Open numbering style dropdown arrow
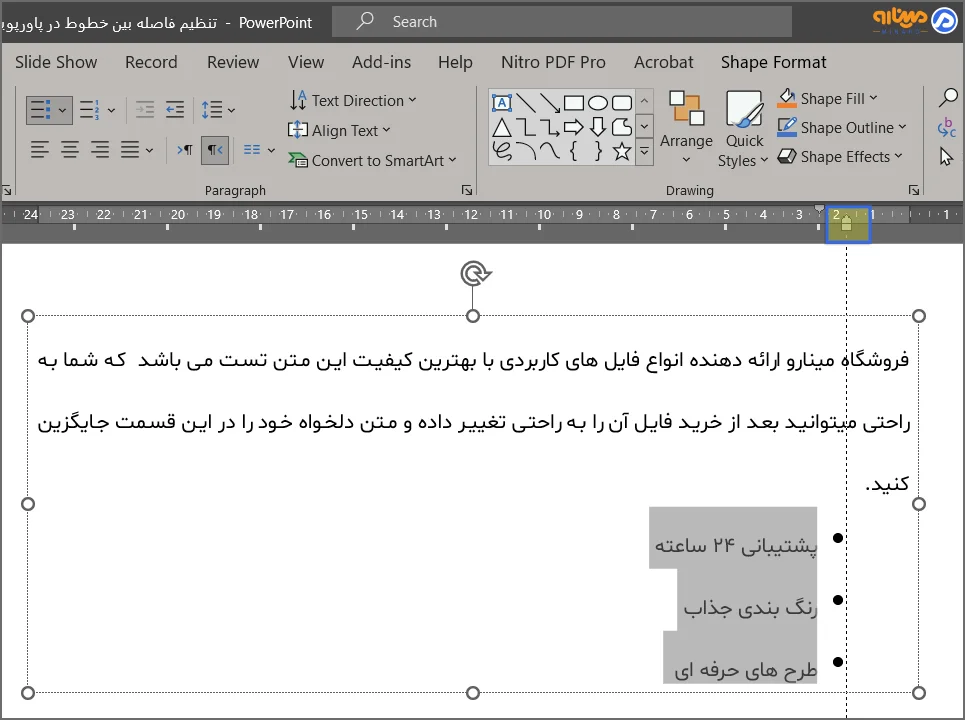This screenshot has width=965, height=720. [x=111, y=111]
